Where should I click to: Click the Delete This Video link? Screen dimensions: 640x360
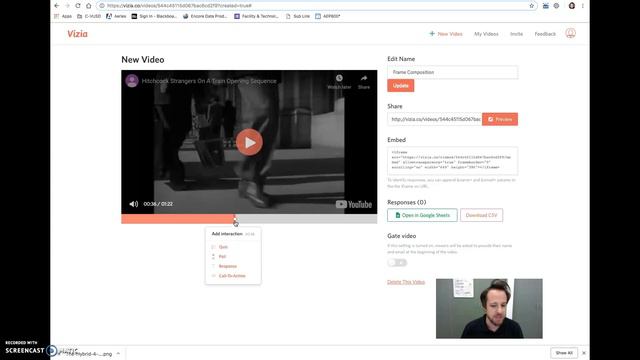pyautogui.click(x=406, y=282)
